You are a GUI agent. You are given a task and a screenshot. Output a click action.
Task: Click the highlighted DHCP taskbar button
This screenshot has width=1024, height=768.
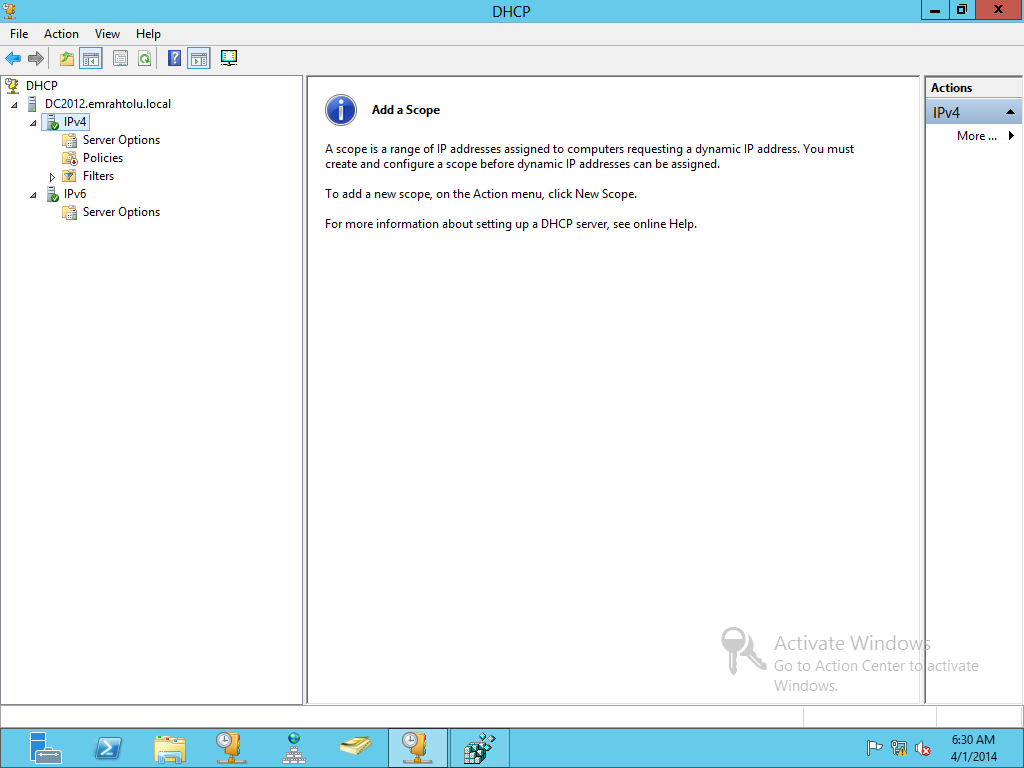pyautogui.click(x=417, y=748)
